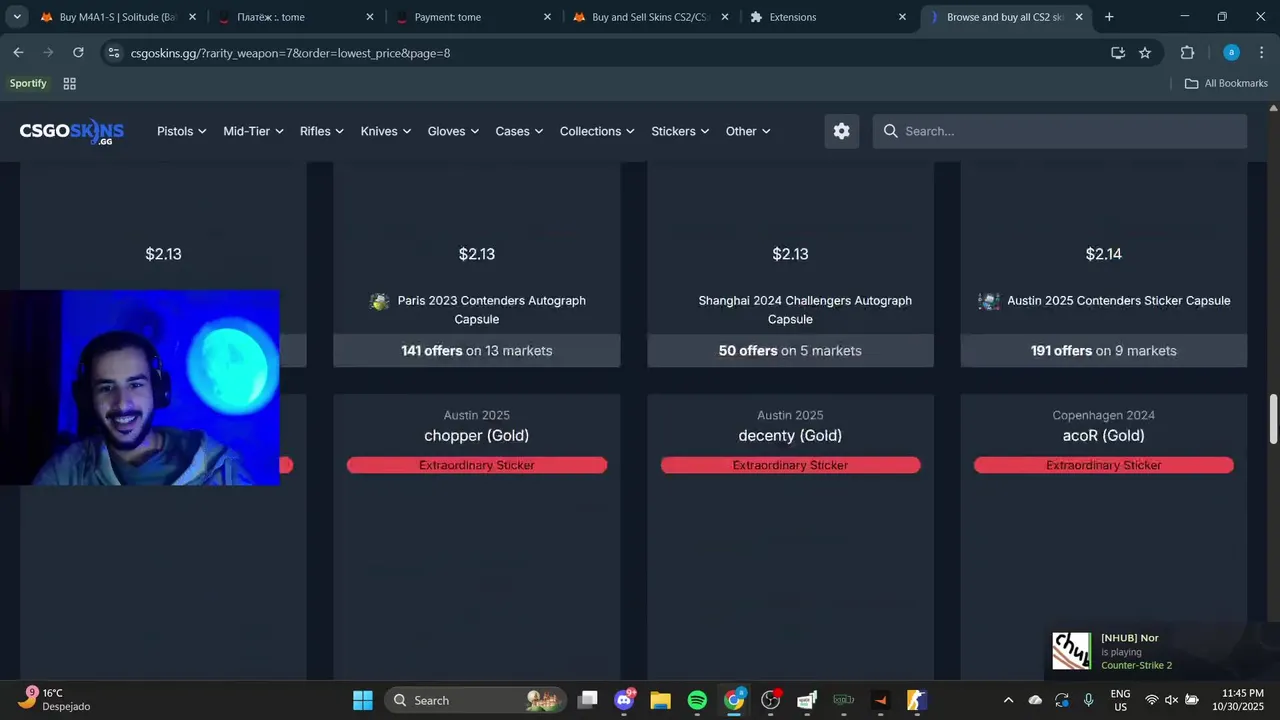Image resolution: width=1280 pixels, height=720 pixels.
Task: Close the Extensions tab
Action: click(x=902, y=17)
